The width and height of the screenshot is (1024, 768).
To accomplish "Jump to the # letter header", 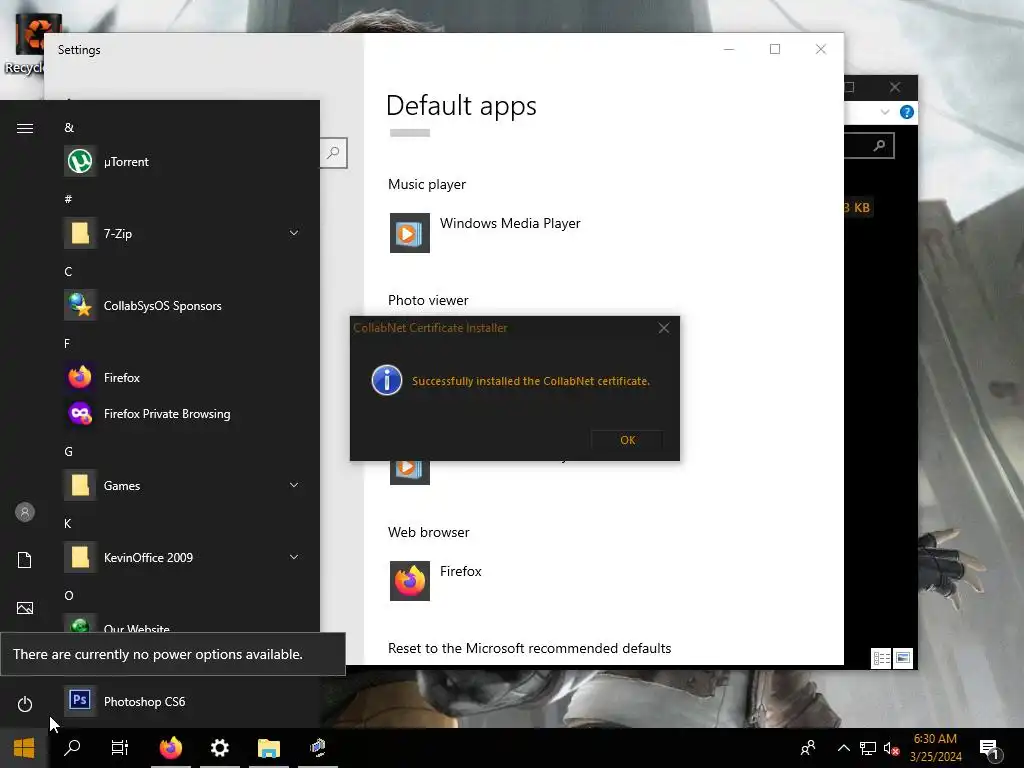I will 68,199.
